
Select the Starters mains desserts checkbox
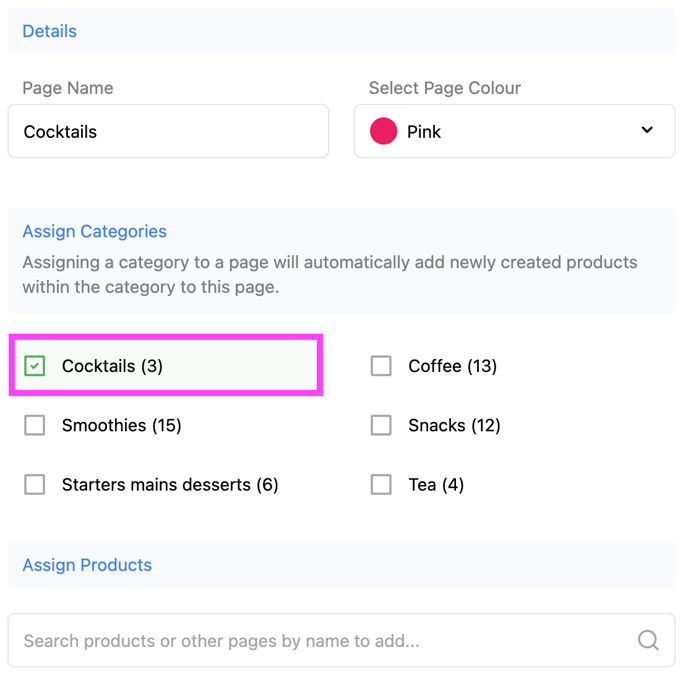click(35, 485)
